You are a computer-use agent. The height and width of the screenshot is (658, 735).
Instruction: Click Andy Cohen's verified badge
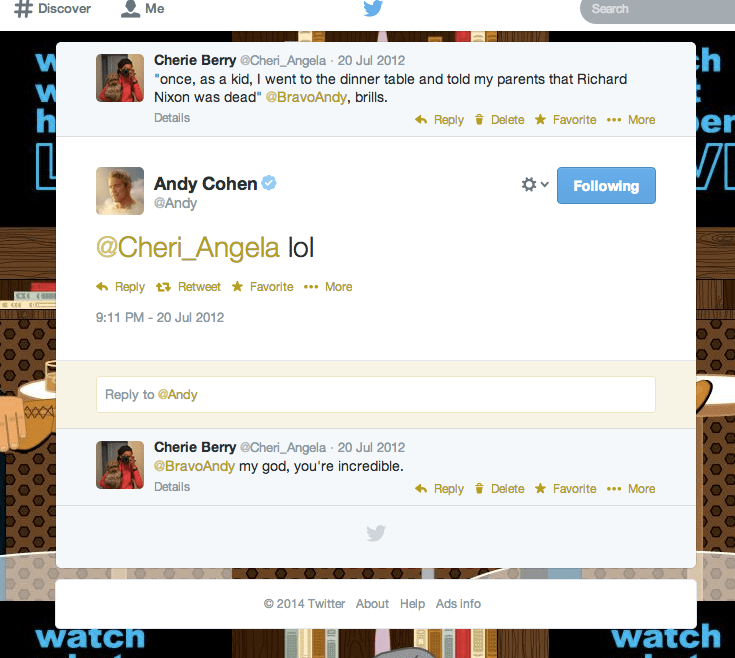[269, 183]
